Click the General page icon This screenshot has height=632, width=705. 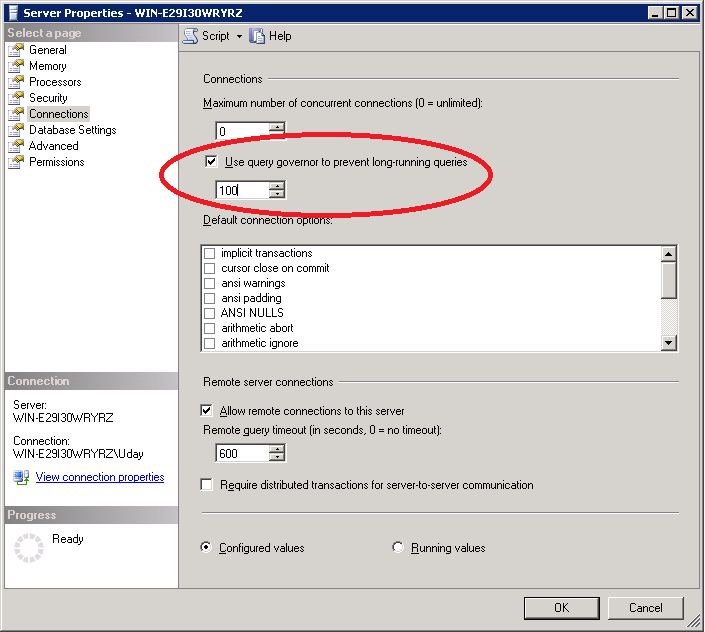pos(15,50)
